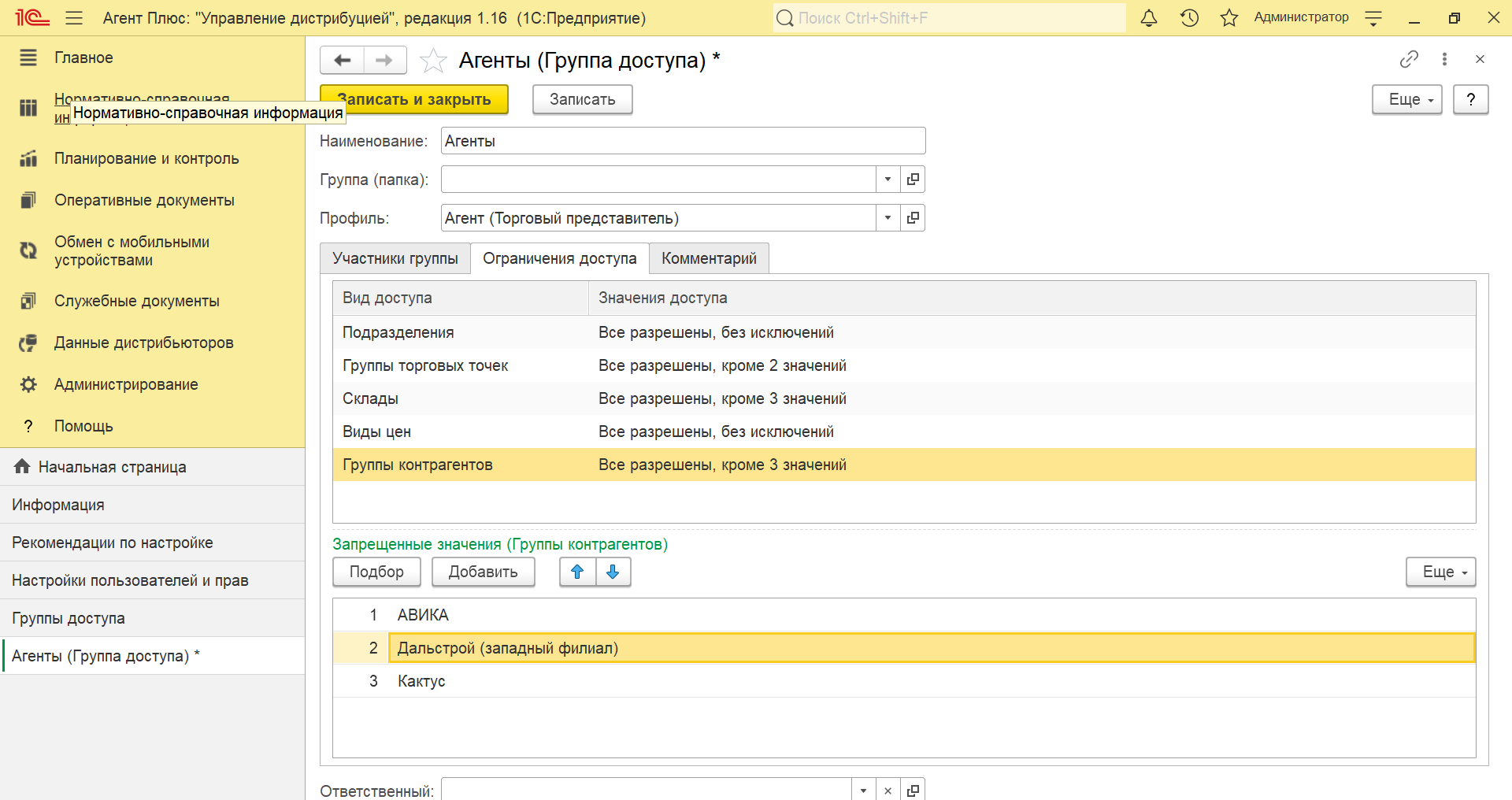
Task: Select Дальстрой (западный филиал) row
Action: pos(904,648)
